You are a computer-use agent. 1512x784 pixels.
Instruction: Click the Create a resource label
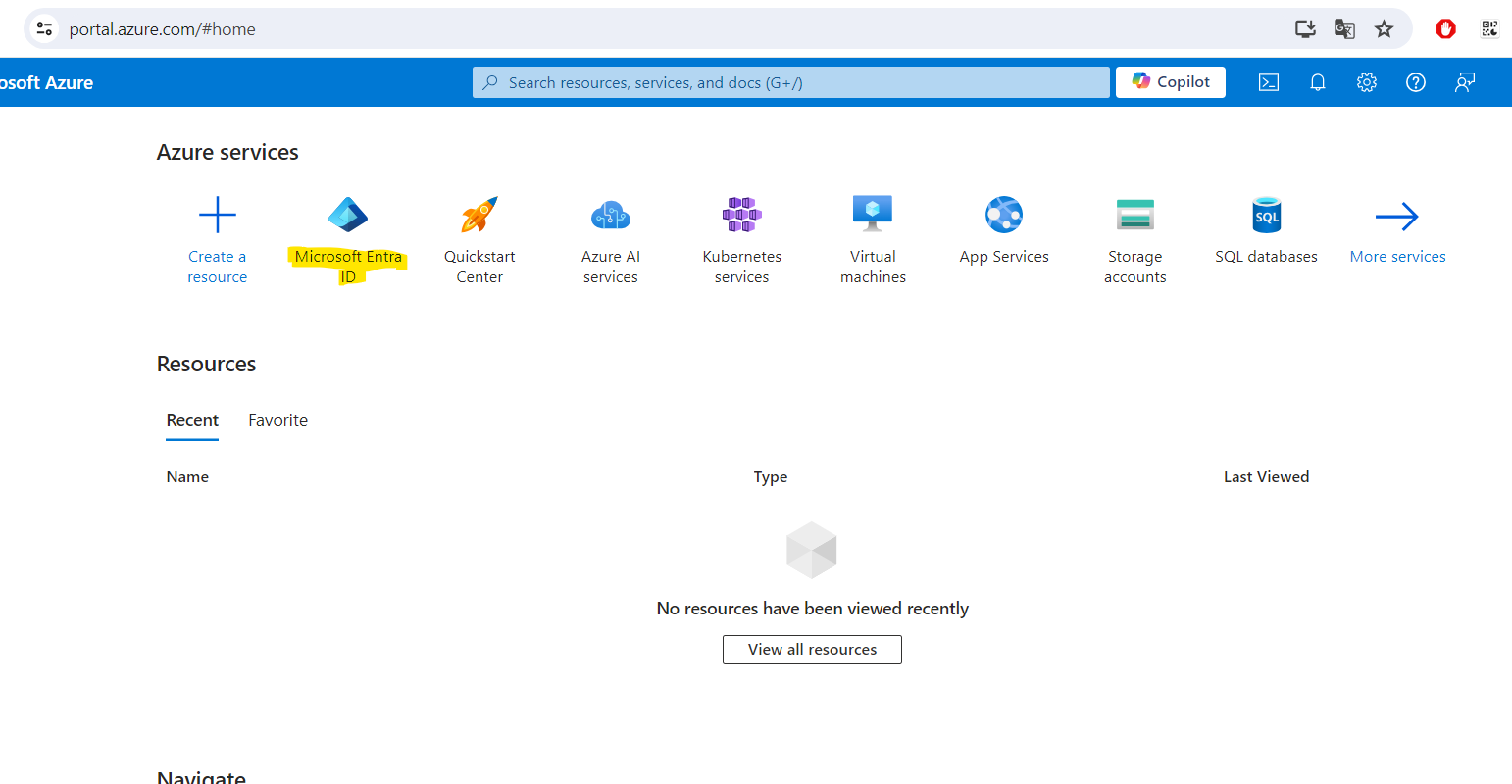[218, 267]
